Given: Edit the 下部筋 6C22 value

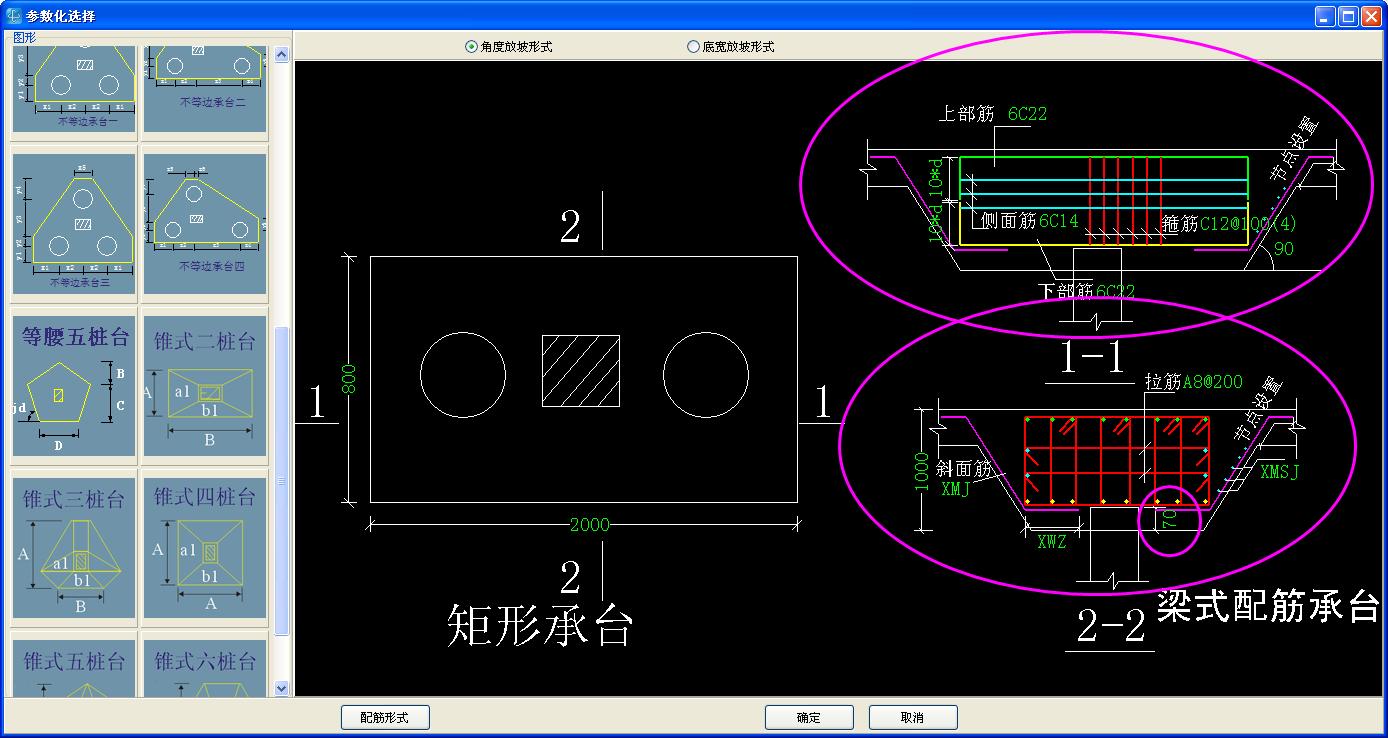Looking at the screenshot, I should 1115,291.
